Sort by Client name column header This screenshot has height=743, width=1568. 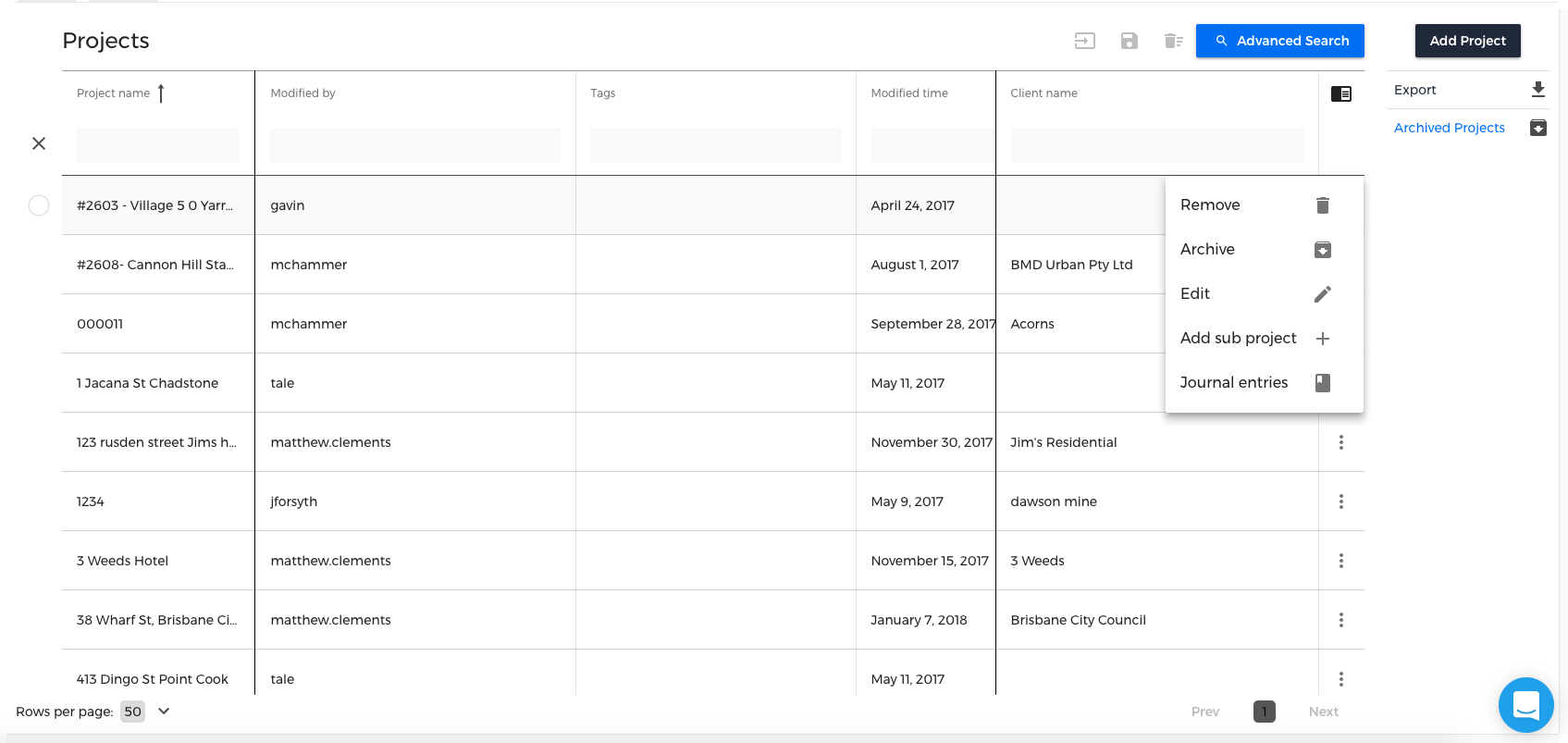(x=1043, y=93)
